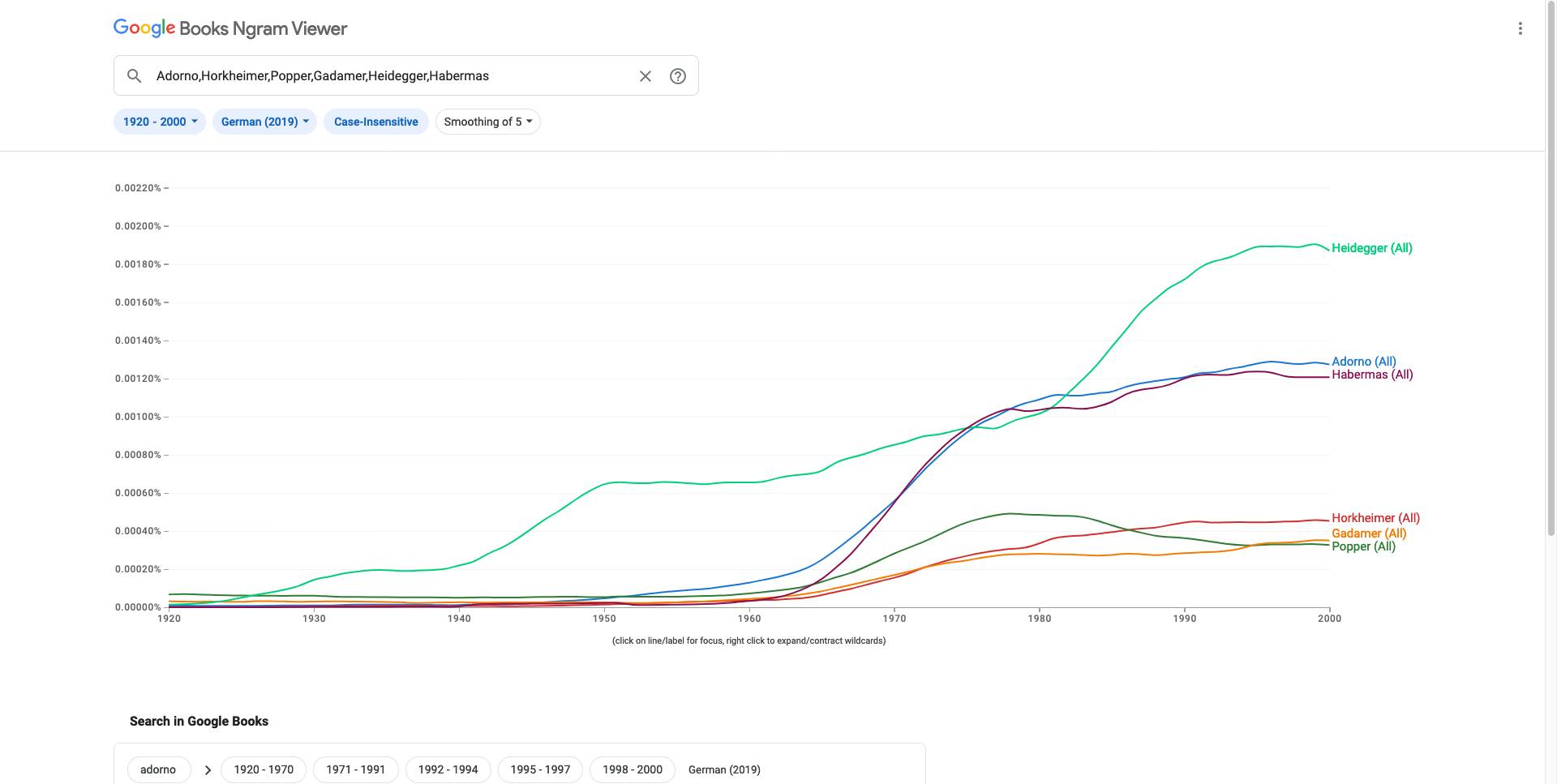Focus the Heidegger (All) line label
The image size is (1557, 784).
[x=1372, y=248]
